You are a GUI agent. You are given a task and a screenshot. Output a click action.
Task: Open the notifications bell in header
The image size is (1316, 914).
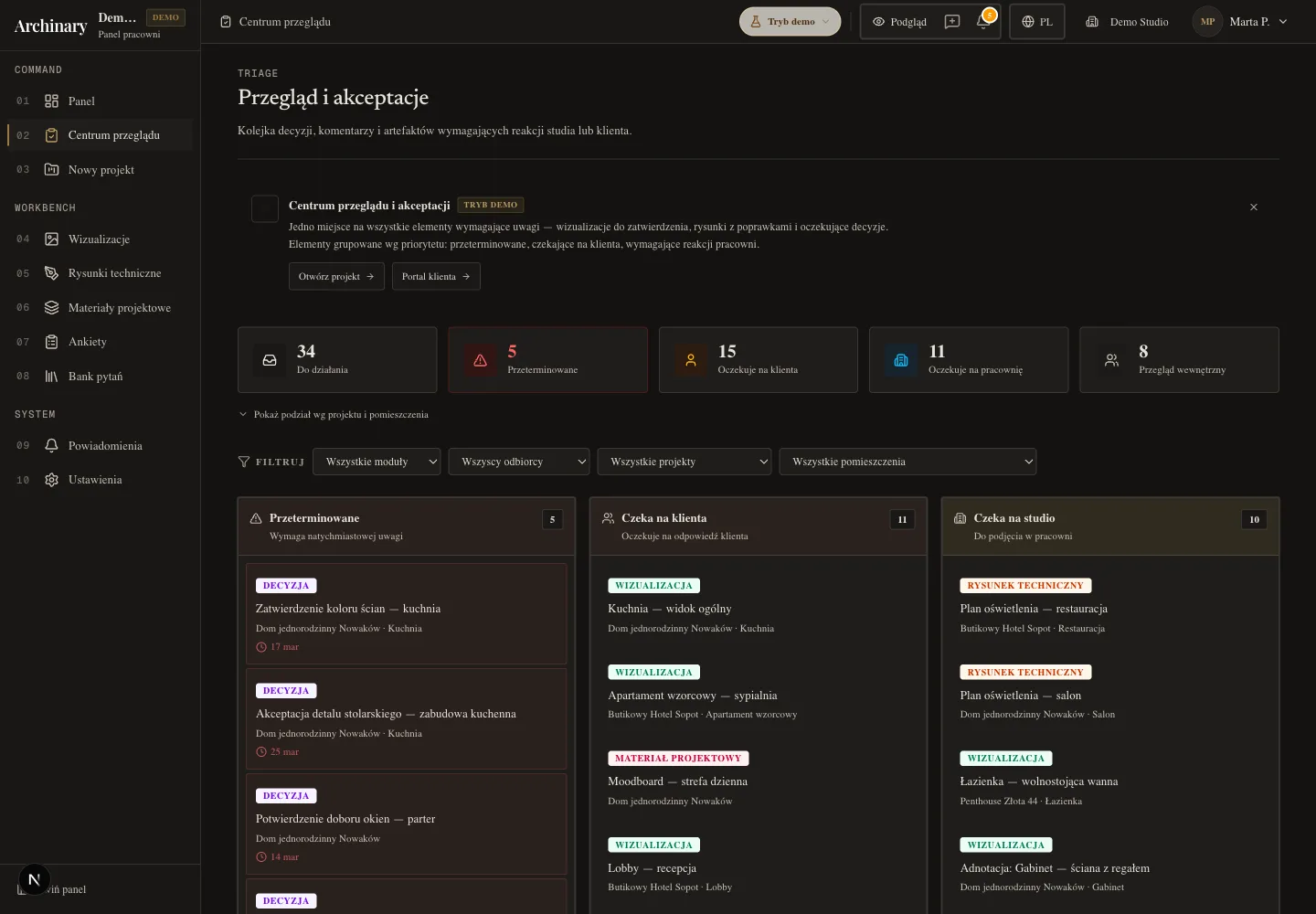click(x=983, y=22)
